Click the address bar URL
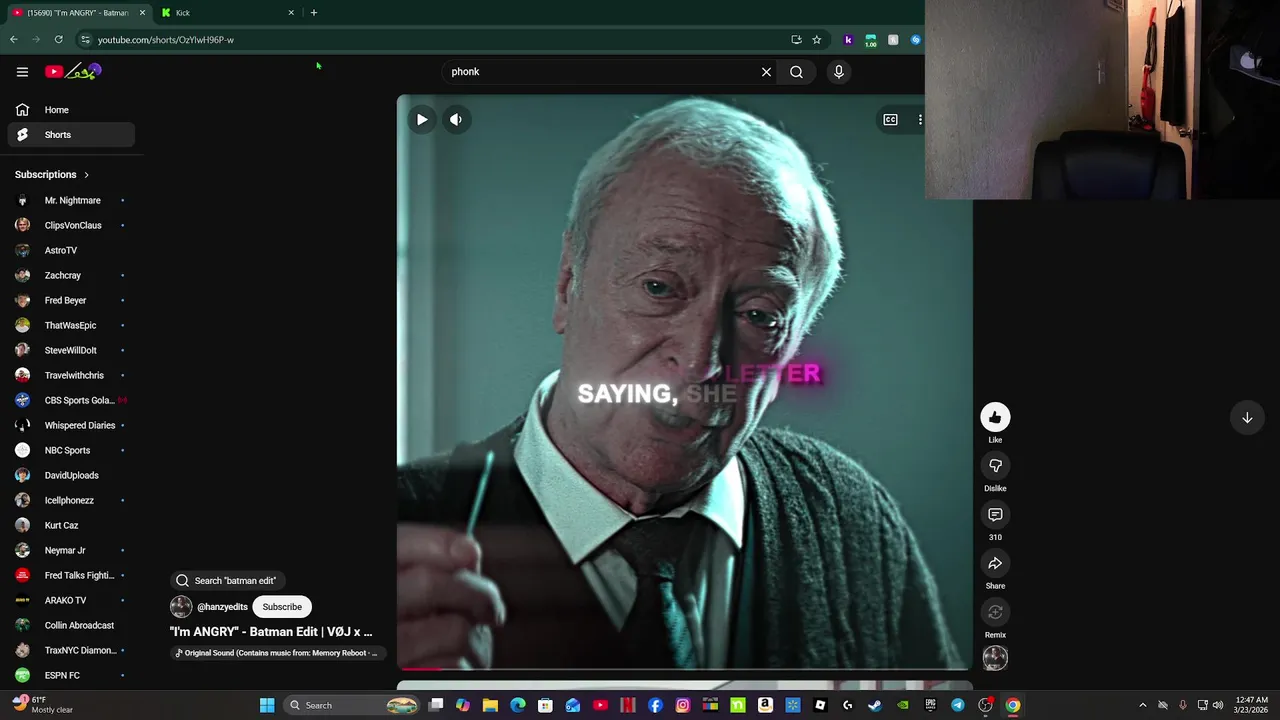The width and height of the screenshot is (1280, 720). (166, 40)
